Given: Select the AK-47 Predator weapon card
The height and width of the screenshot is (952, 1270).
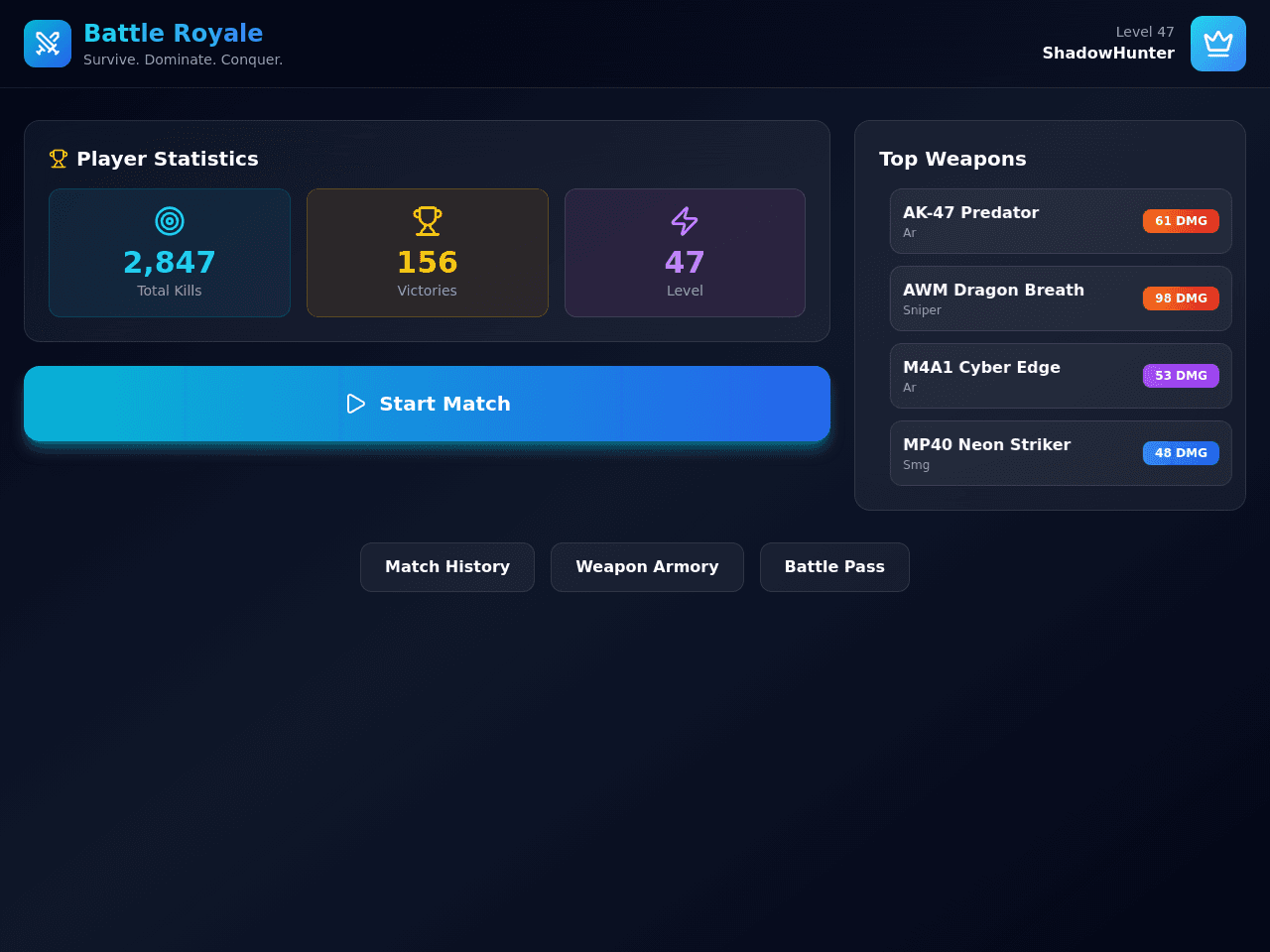Looking at the screenshot, I should click(1061, 221).
